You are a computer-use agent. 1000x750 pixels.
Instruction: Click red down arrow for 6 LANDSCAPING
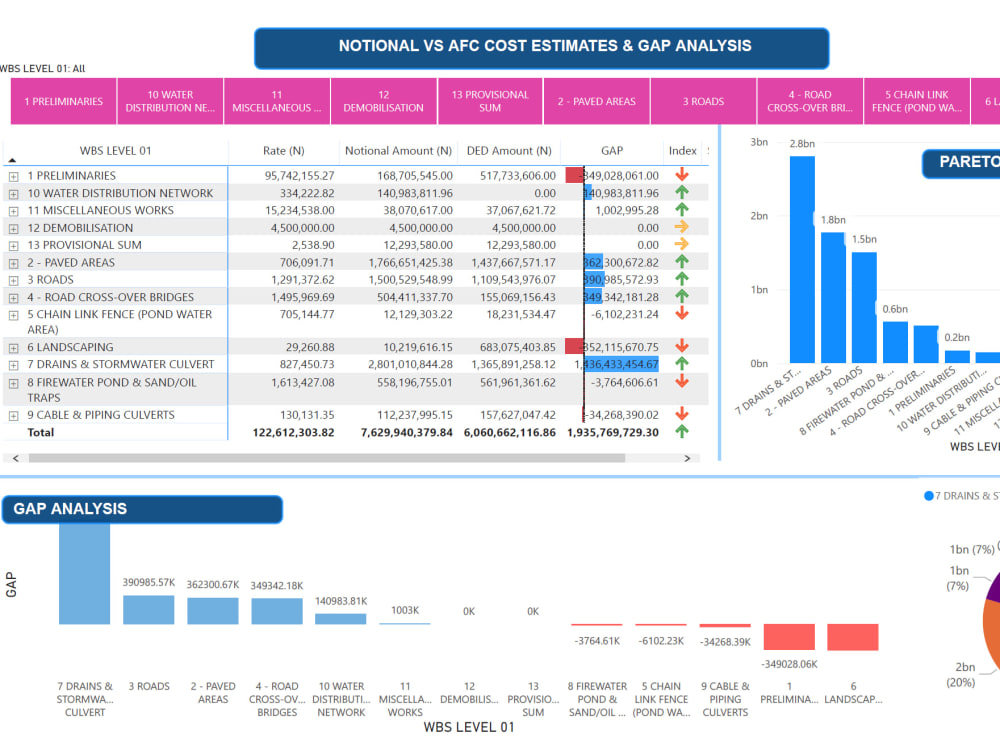(x=682, y=346)
